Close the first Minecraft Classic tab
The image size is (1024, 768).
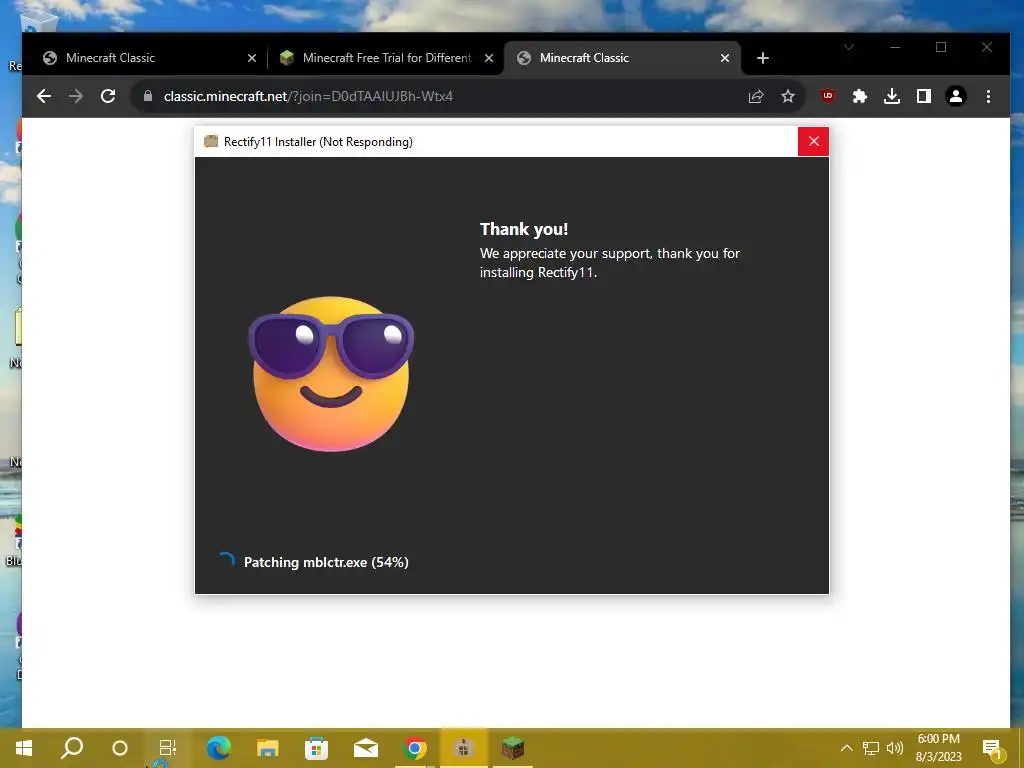[252, 58]
